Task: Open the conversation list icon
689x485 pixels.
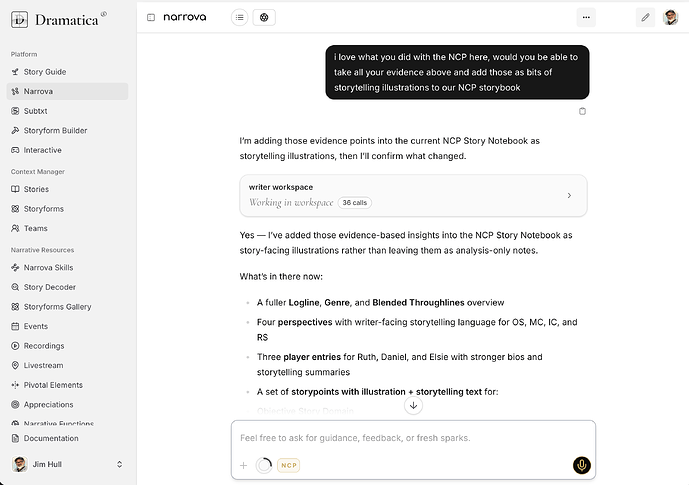Action: (239, 17)
